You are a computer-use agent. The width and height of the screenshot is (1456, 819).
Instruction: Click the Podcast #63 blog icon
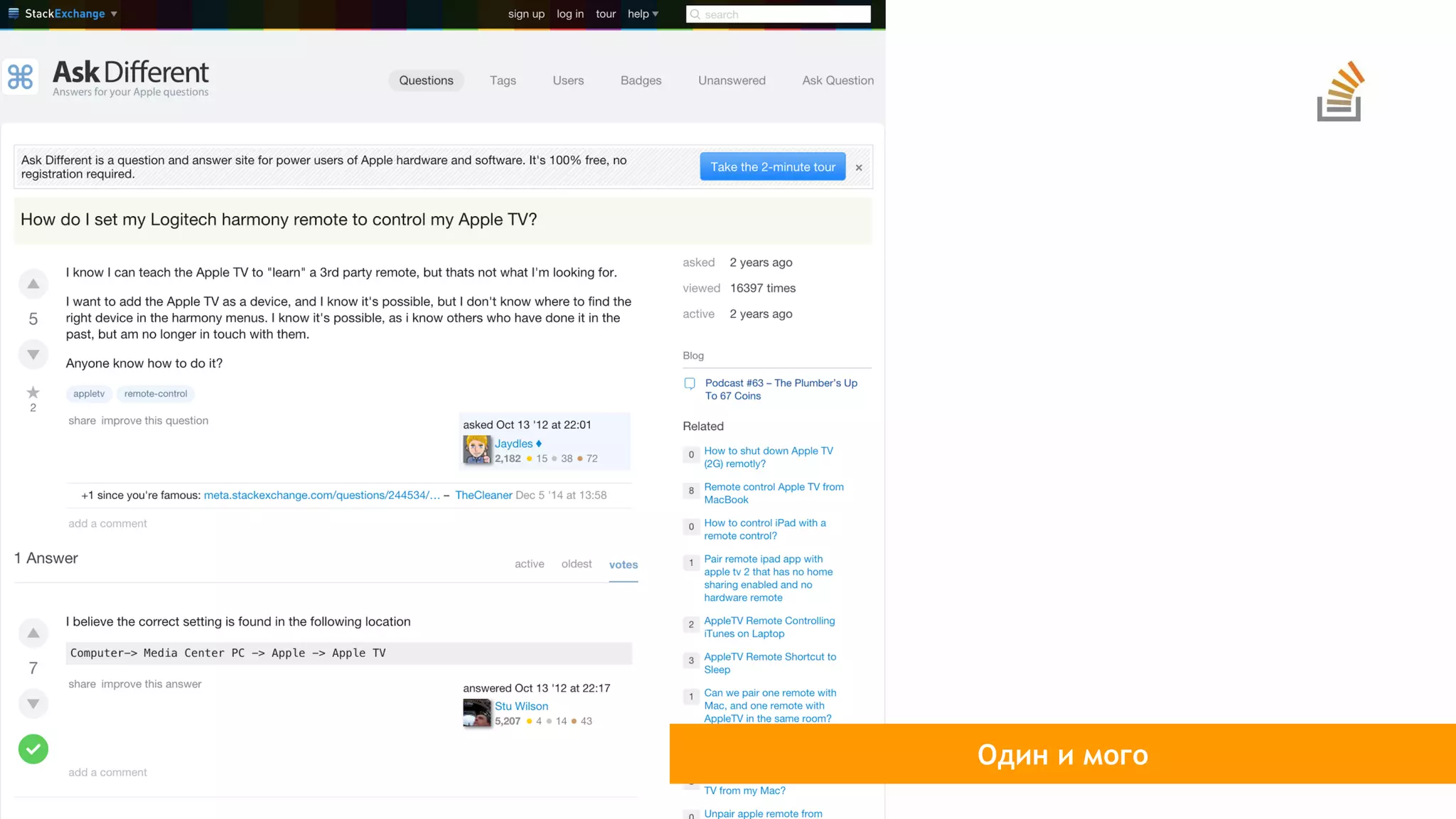click(x=690, y=384)
